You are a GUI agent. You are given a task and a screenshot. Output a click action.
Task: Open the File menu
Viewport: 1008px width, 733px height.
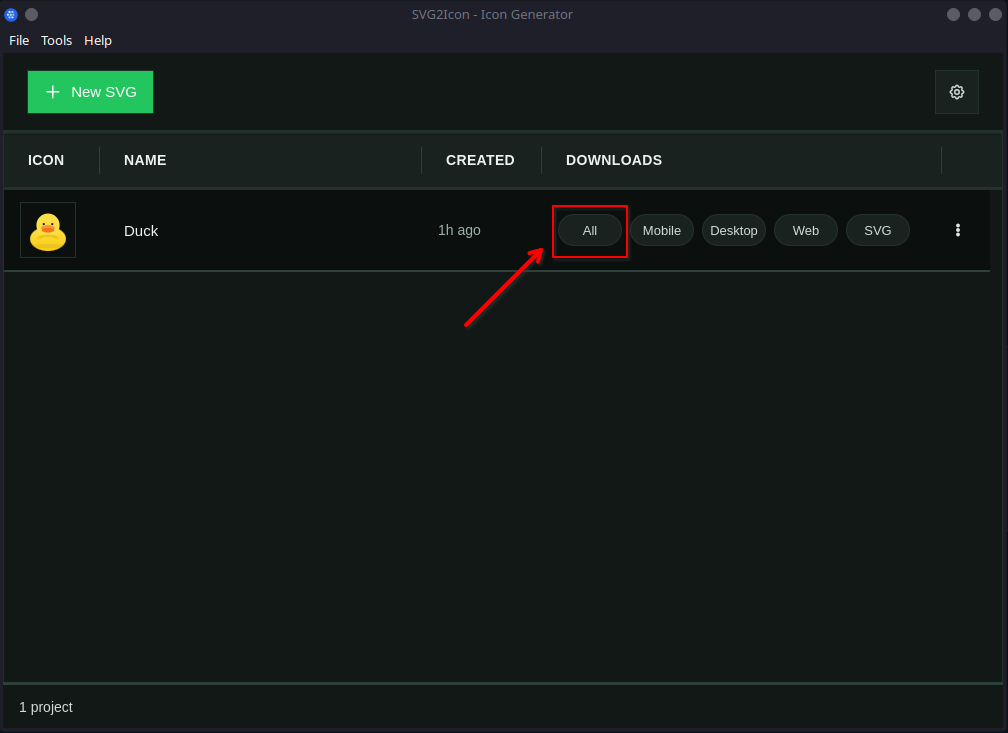tap(19, 40)
